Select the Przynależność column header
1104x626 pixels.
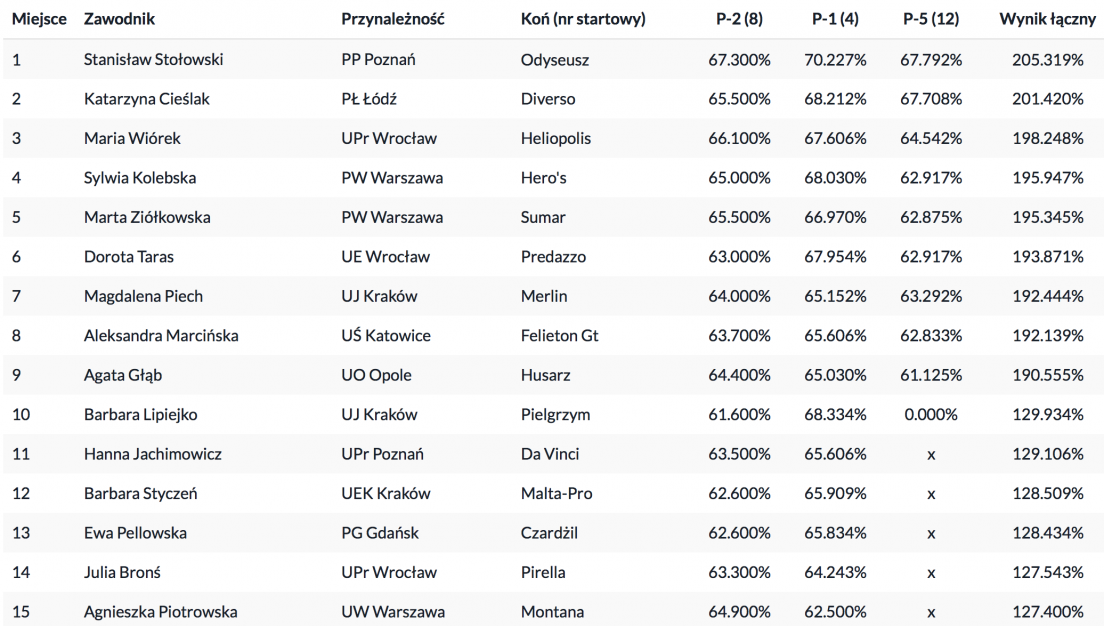[x=393, y=19]
